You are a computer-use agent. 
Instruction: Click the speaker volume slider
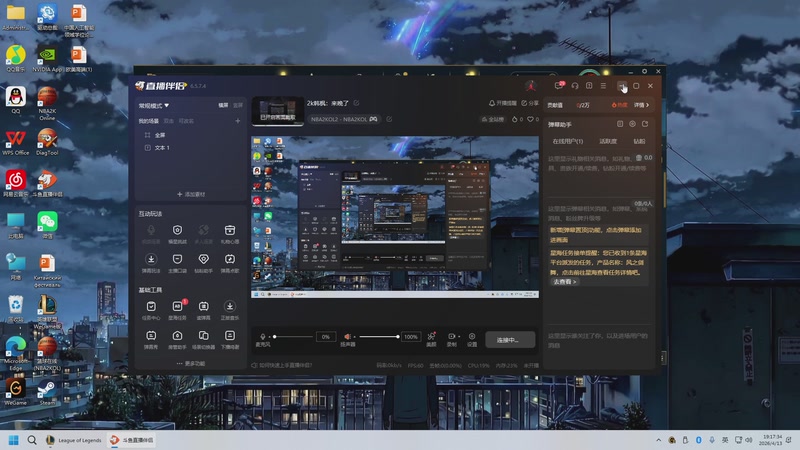[378, 336]
